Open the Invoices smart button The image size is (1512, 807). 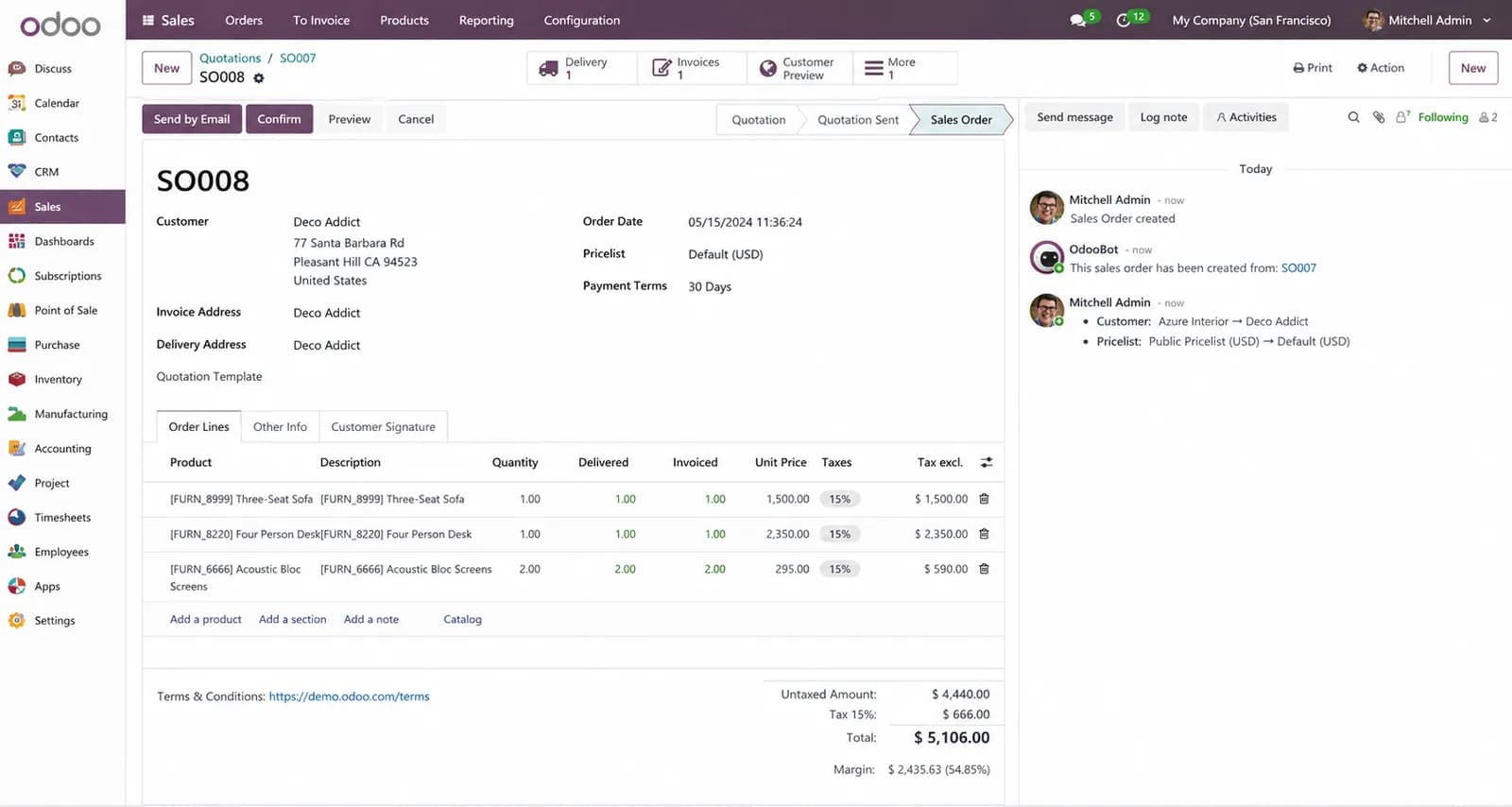click(692, 68)
